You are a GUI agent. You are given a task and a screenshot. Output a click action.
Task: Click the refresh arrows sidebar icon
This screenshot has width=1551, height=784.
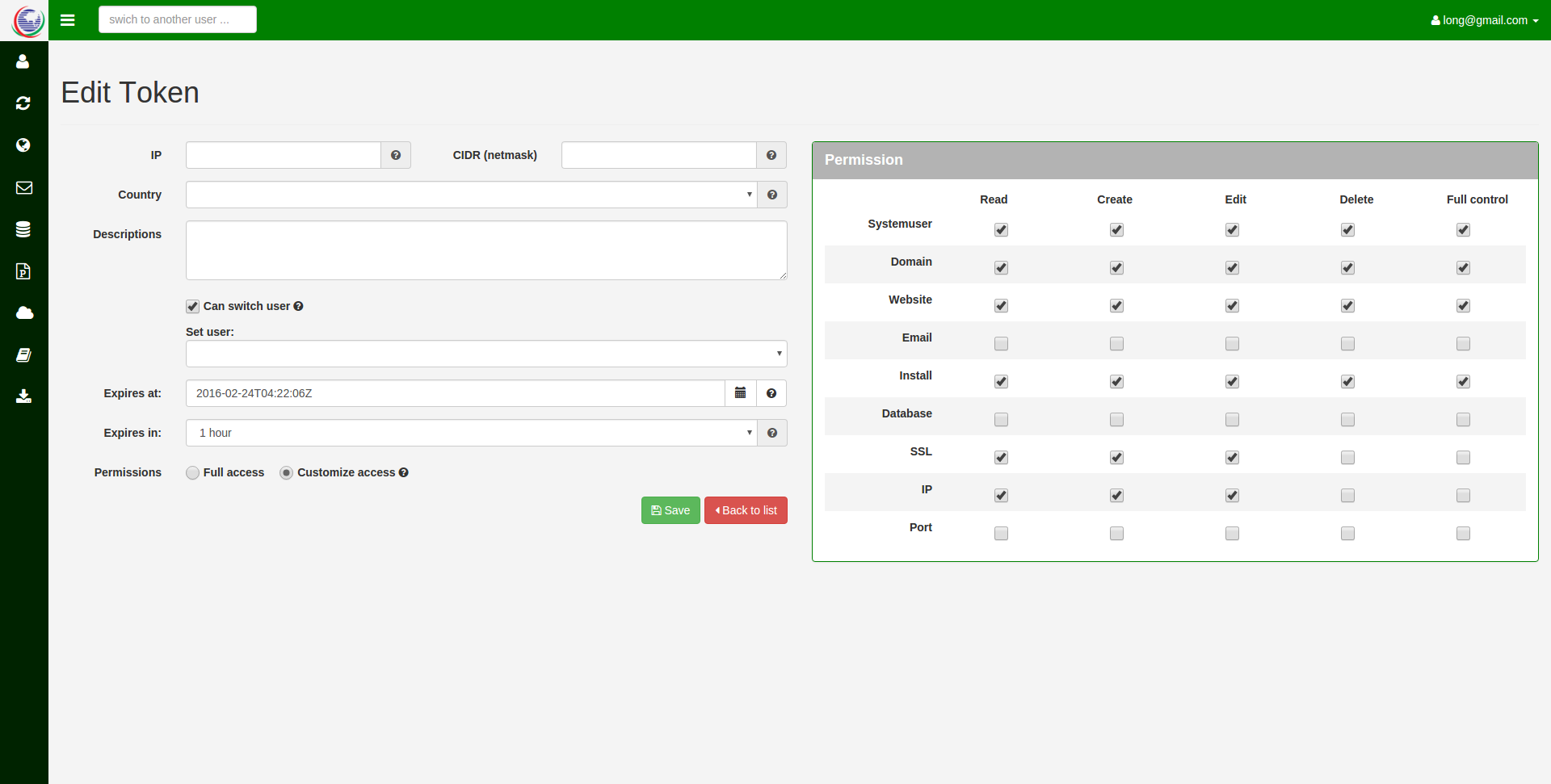[x=23, y=103]
